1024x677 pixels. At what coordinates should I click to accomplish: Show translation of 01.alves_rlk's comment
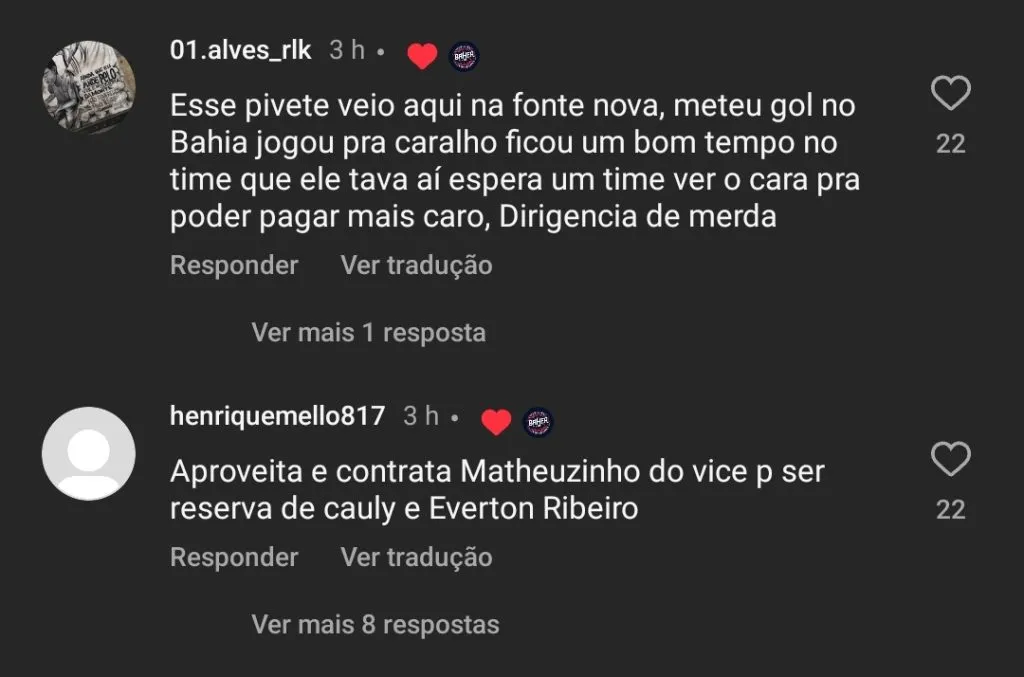(416, 265)
